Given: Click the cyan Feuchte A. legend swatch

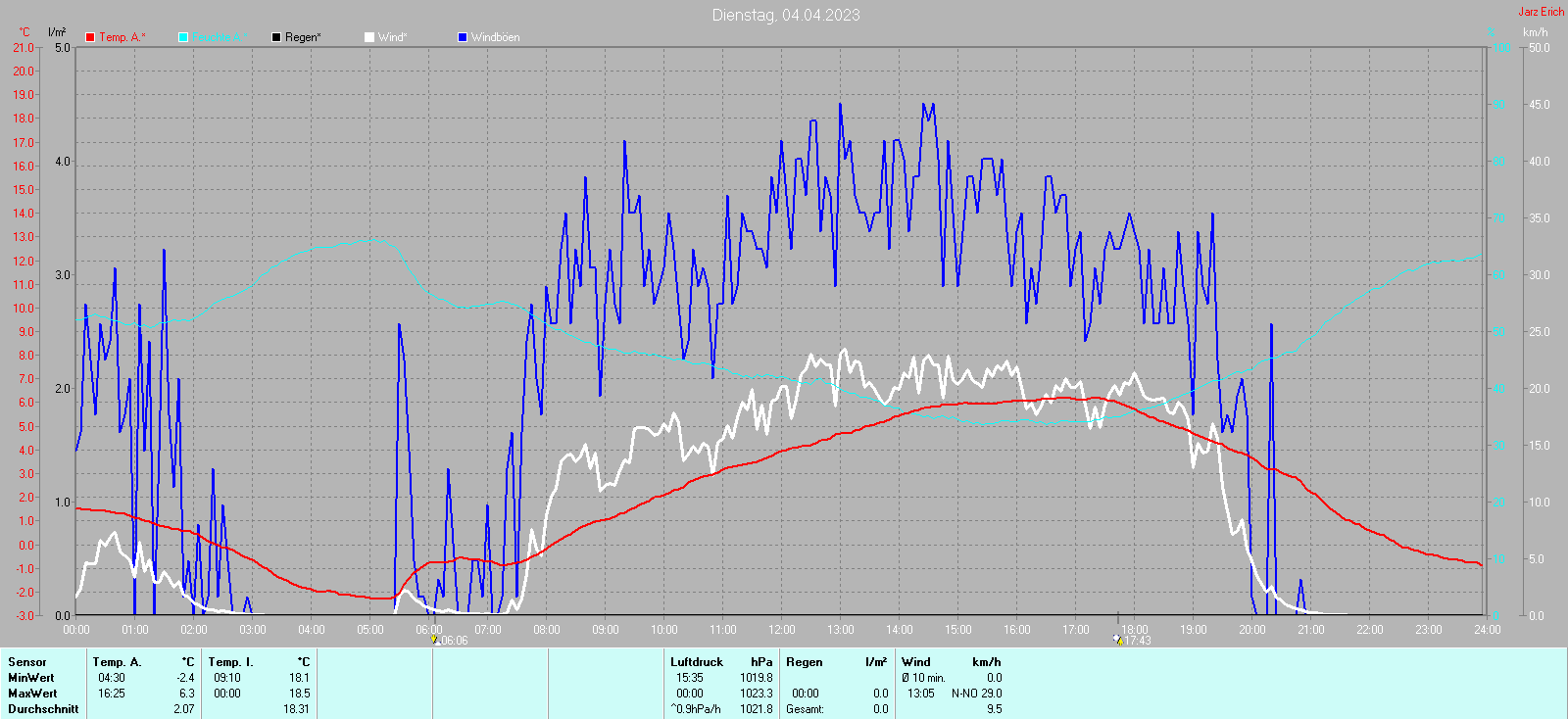Looking at the screenshot, I should pyautogui.click(x=183, y=37).
